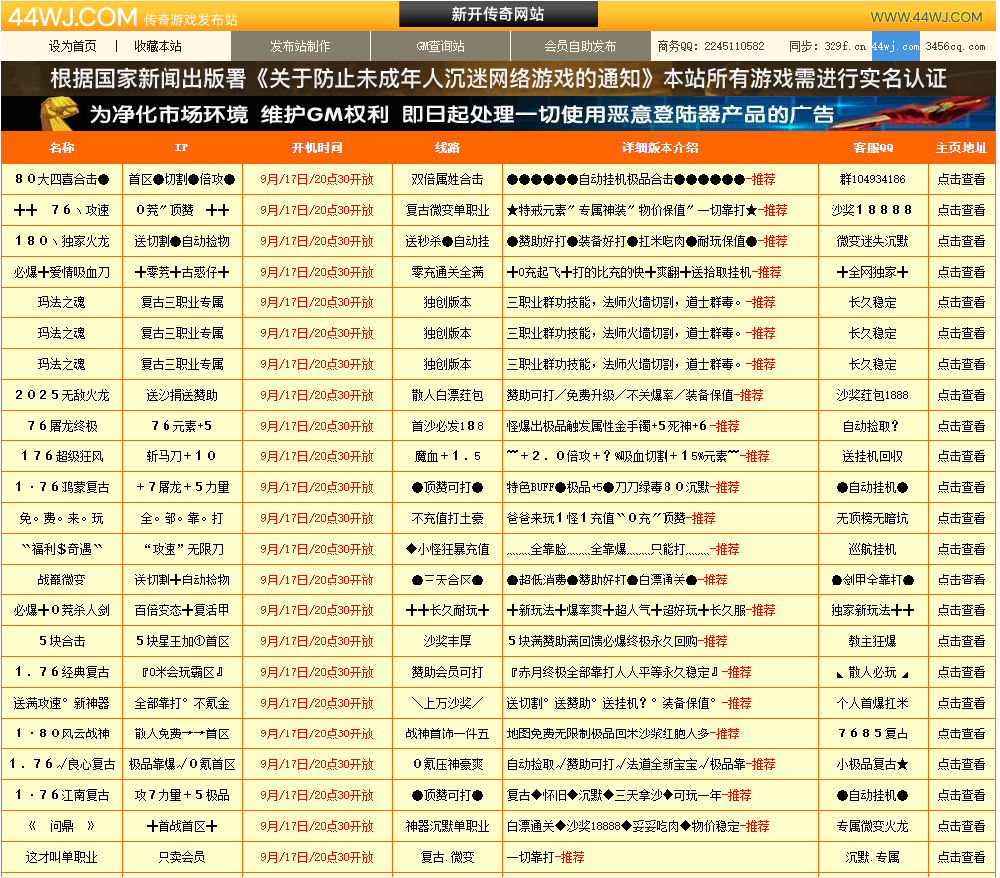
Task: Click 设为首页 link
Action: 73,46
